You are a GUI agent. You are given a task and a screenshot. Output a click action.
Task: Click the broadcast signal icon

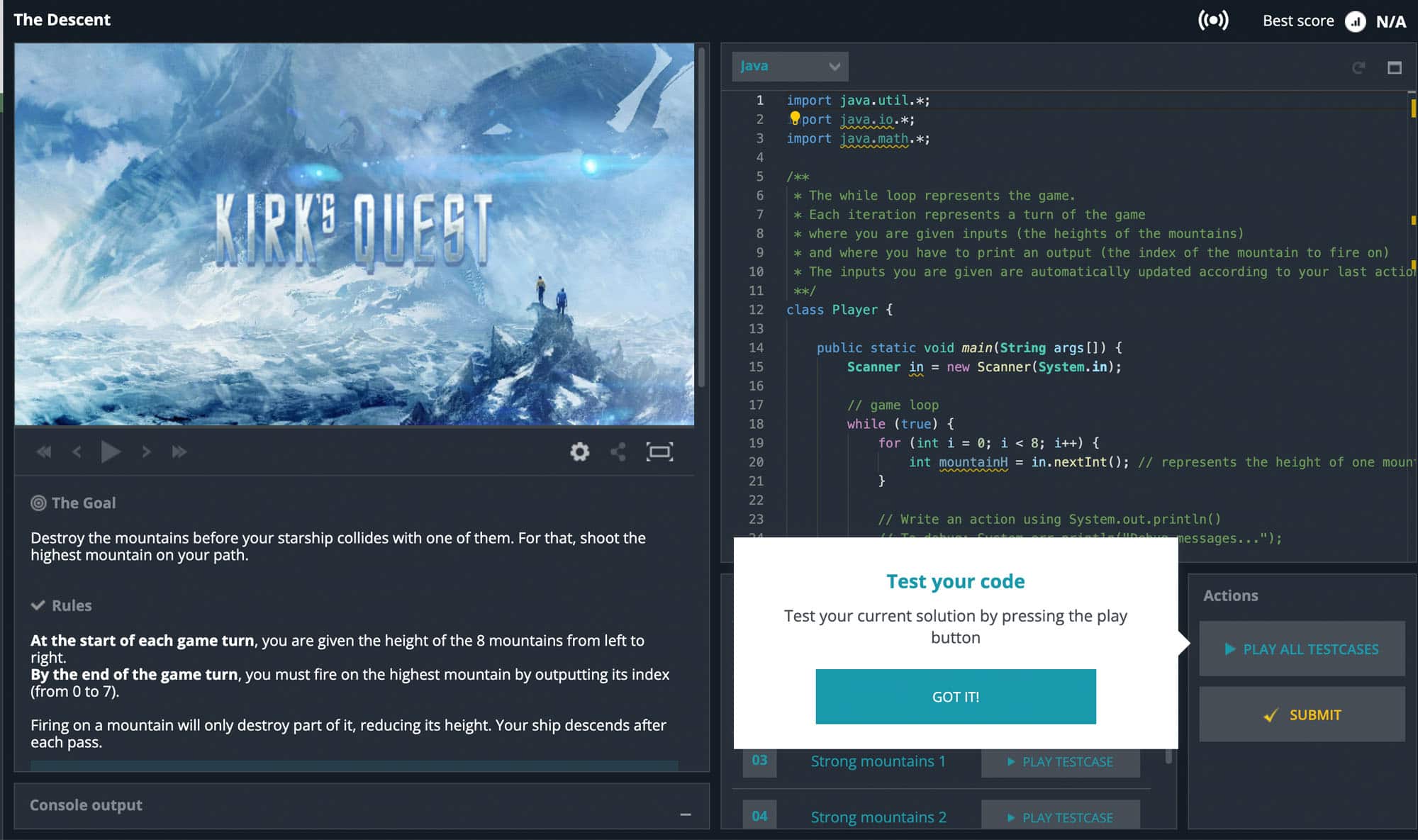(x=1213, y=21)
